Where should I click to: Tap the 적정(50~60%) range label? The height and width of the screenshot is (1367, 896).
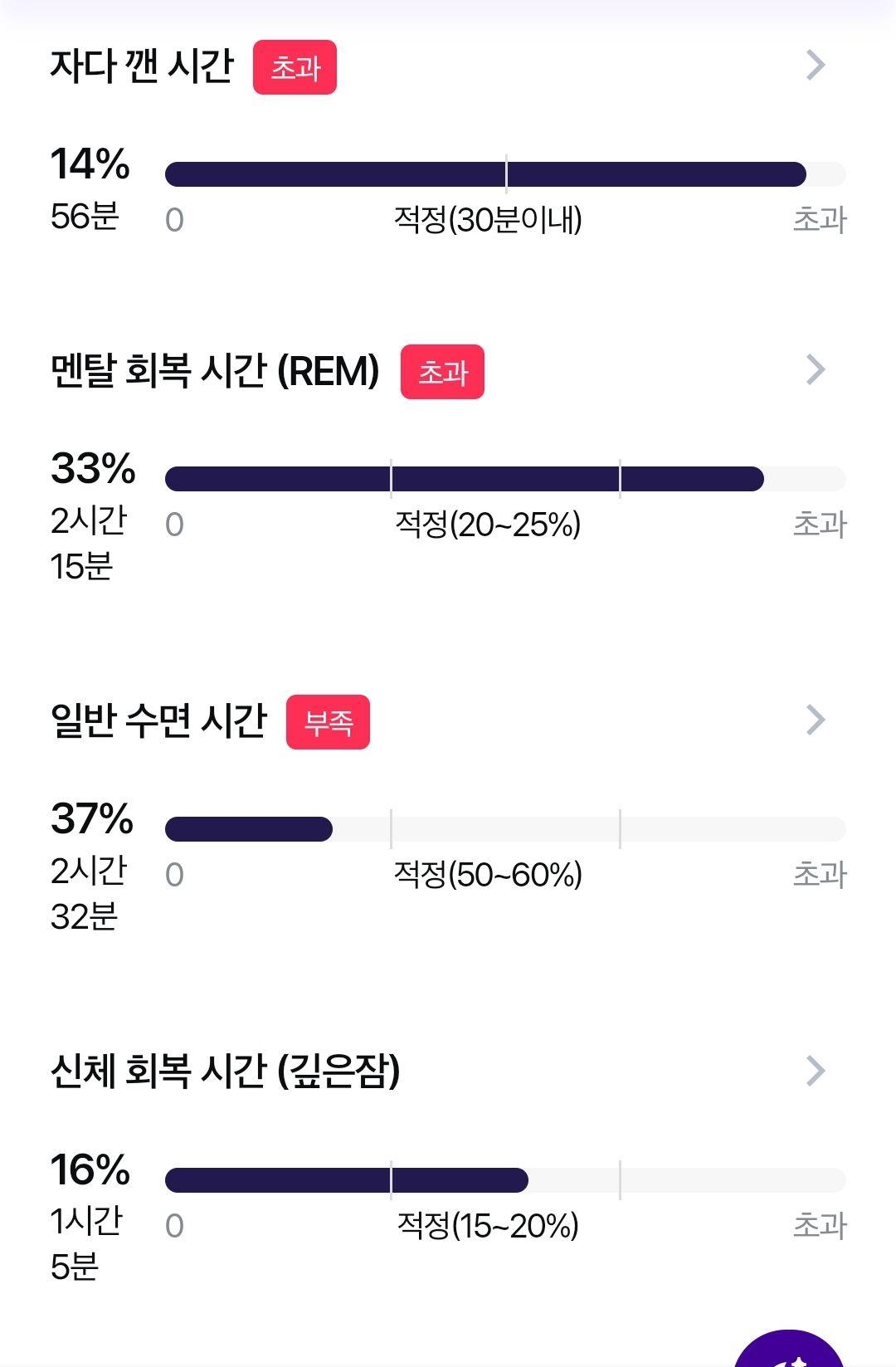click(488, 875)
